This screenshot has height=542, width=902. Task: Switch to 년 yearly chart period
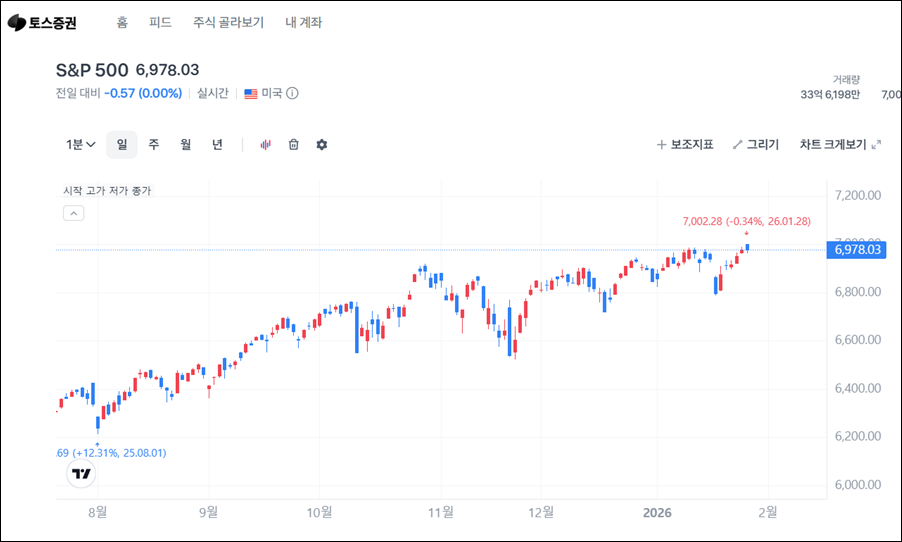click(217, 144)
